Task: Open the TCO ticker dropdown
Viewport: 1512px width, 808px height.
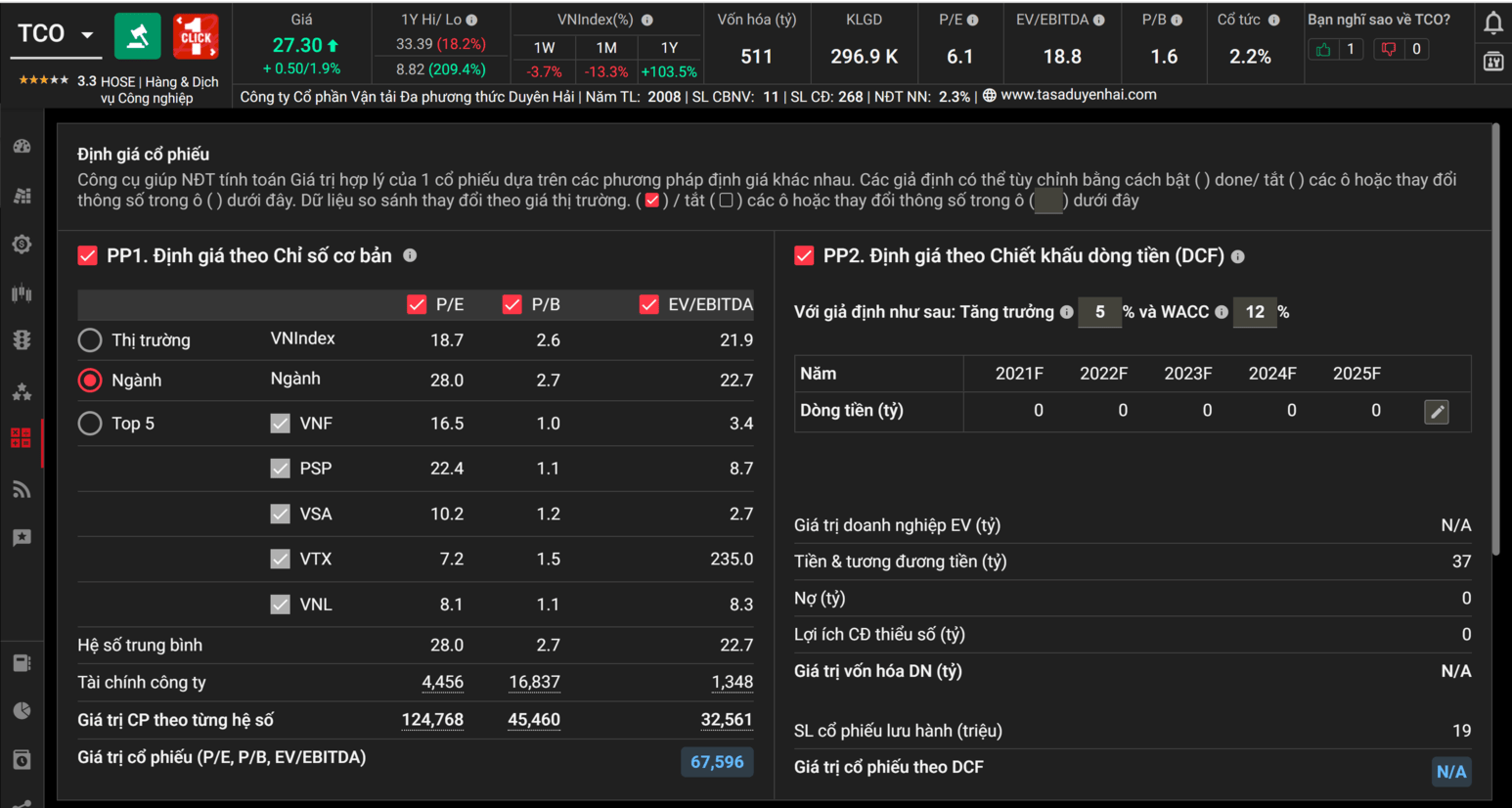Action: pyautogui.click(x=87, y=35)
